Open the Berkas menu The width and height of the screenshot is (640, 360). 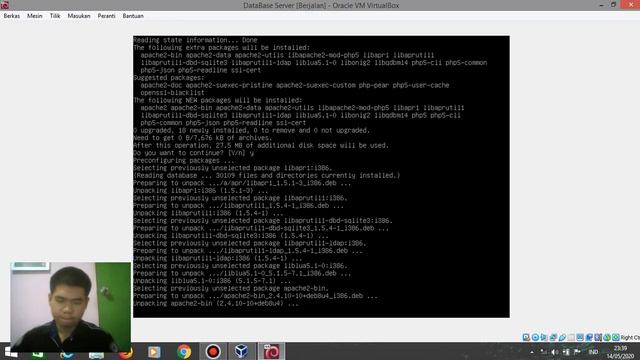(x=11, y=16)
